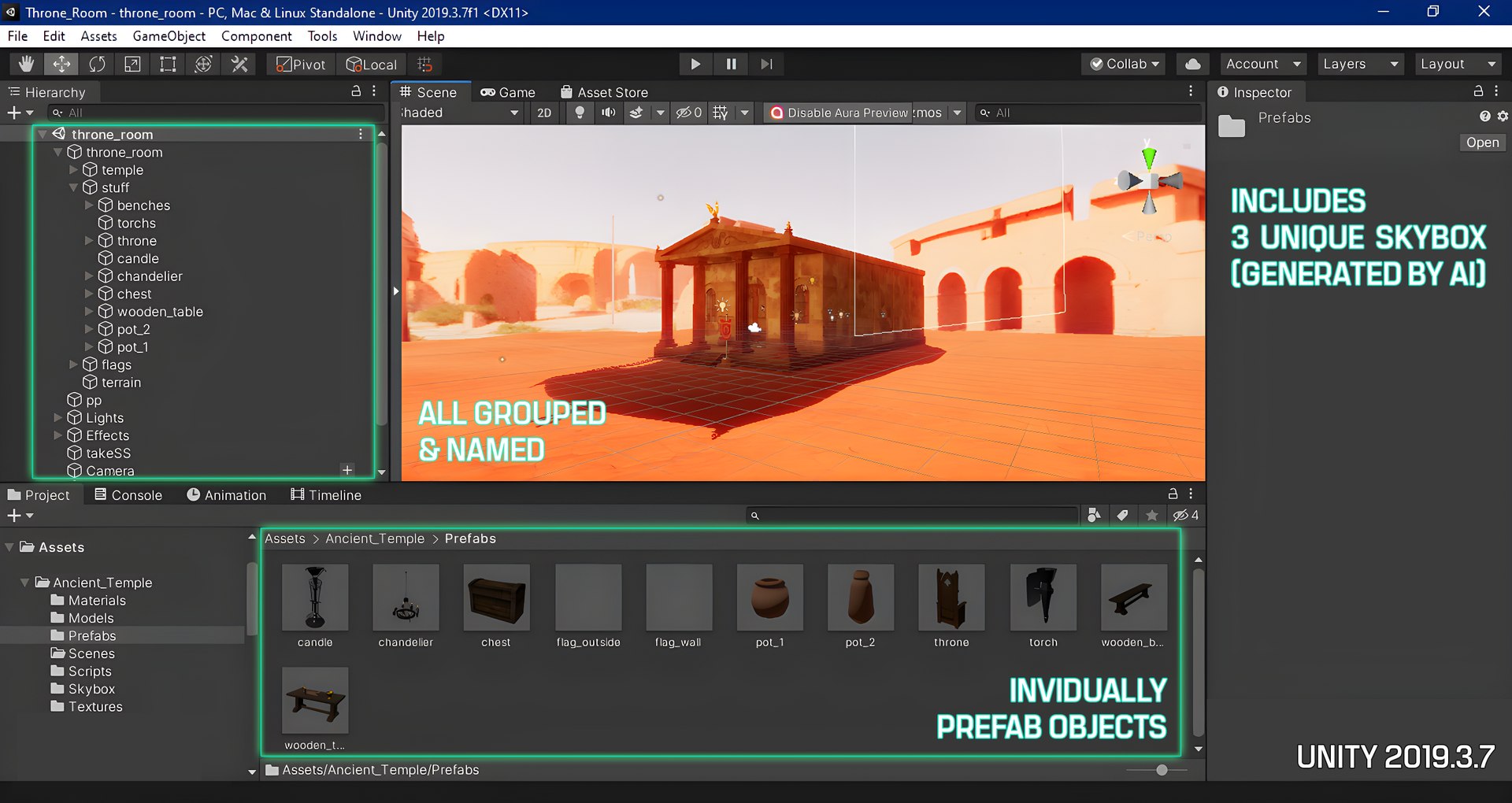The width and height of the screenshot is (1512, 803).
Task: Open the Layers dropdown
Action: click(1360, 64)
